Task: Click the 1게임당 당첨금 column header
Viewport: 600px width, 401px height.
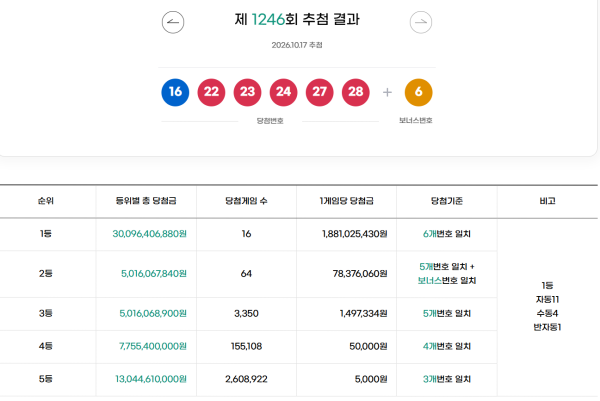Action: [x=347, y=201]
